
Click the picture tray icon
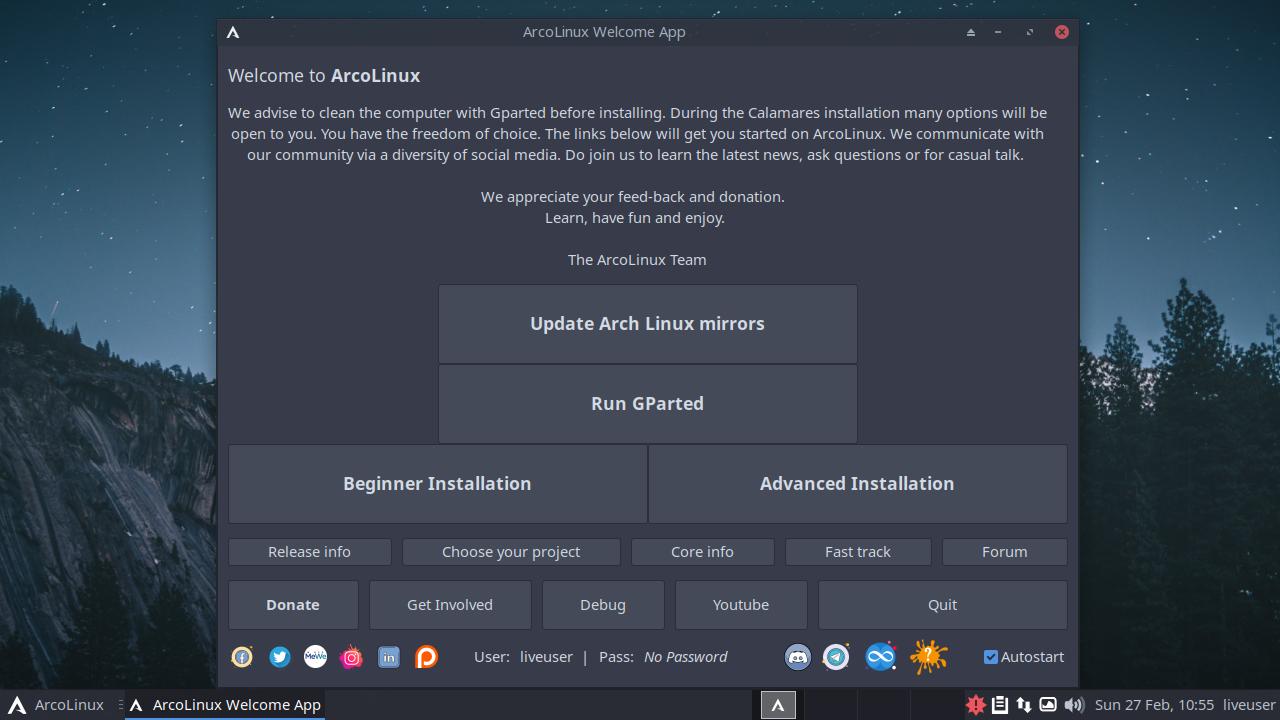pyautogui.click(x=1048, y=705)
